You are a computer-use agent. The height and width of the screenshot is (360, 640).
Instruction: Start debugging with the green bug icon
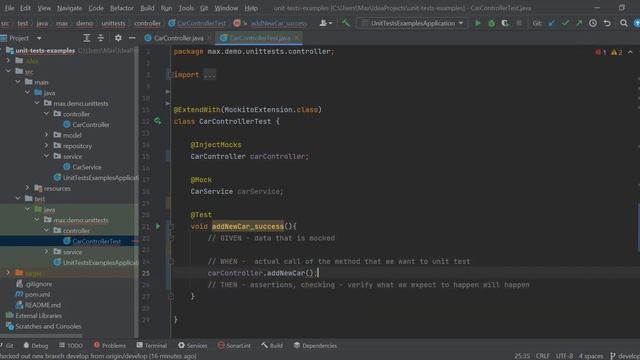[491, 23]
